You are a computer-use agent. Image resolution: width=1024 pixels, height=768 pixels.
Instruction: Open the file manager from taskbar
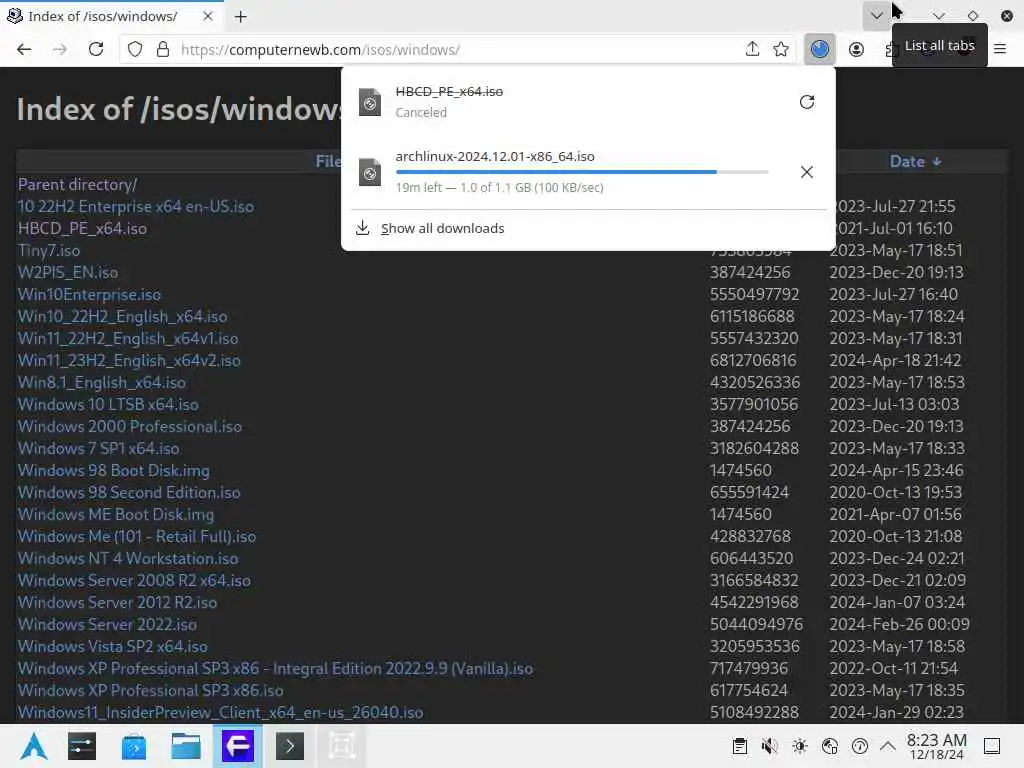click(x=186, y=746)
